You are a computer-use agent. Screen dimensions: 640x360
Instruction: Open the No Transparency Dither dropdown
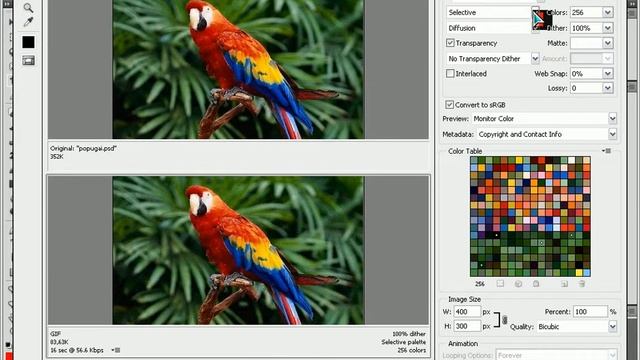[493, 58]
